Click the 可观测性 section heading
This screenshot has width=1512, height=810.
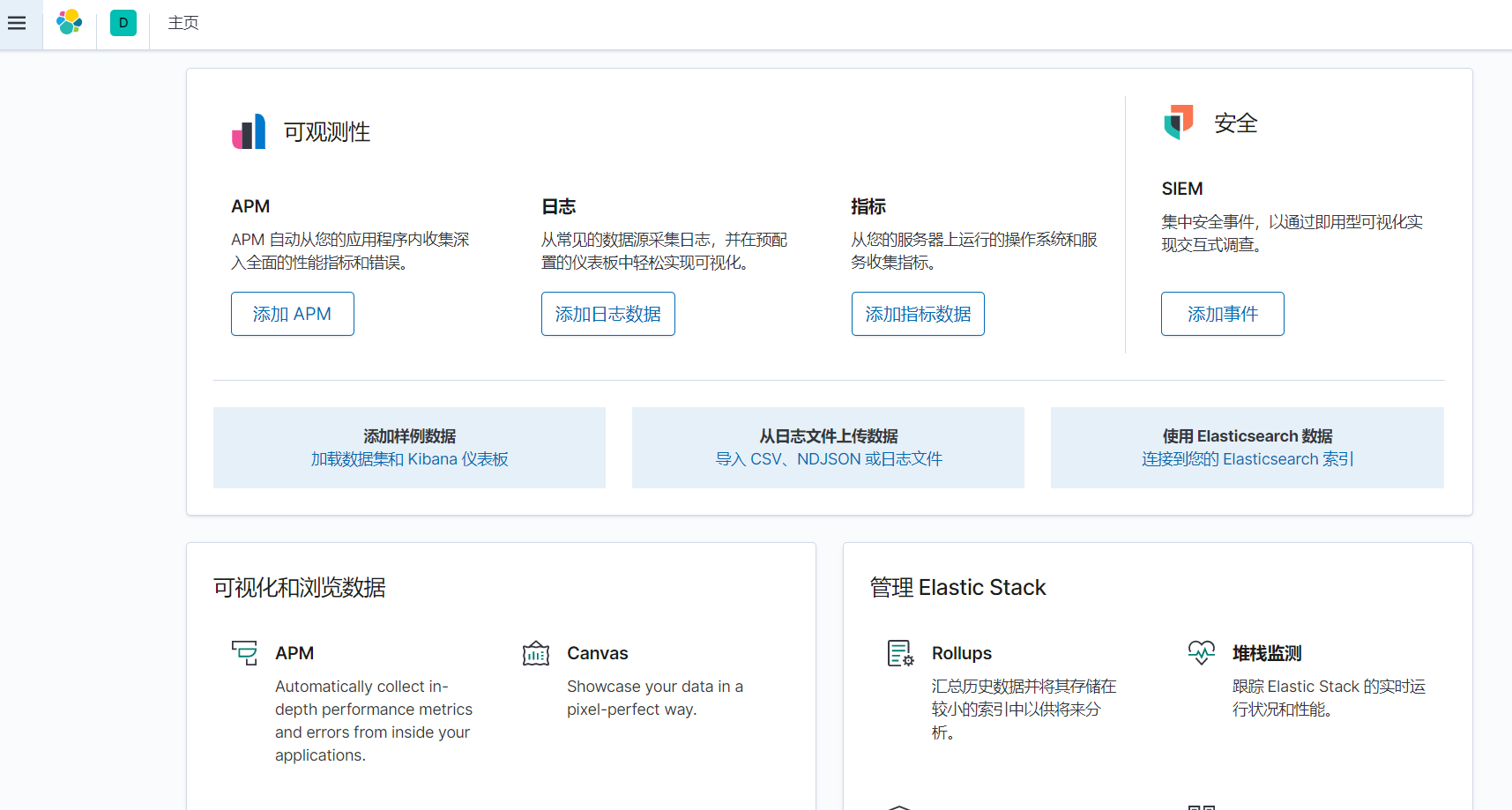[x=327, y=131]
